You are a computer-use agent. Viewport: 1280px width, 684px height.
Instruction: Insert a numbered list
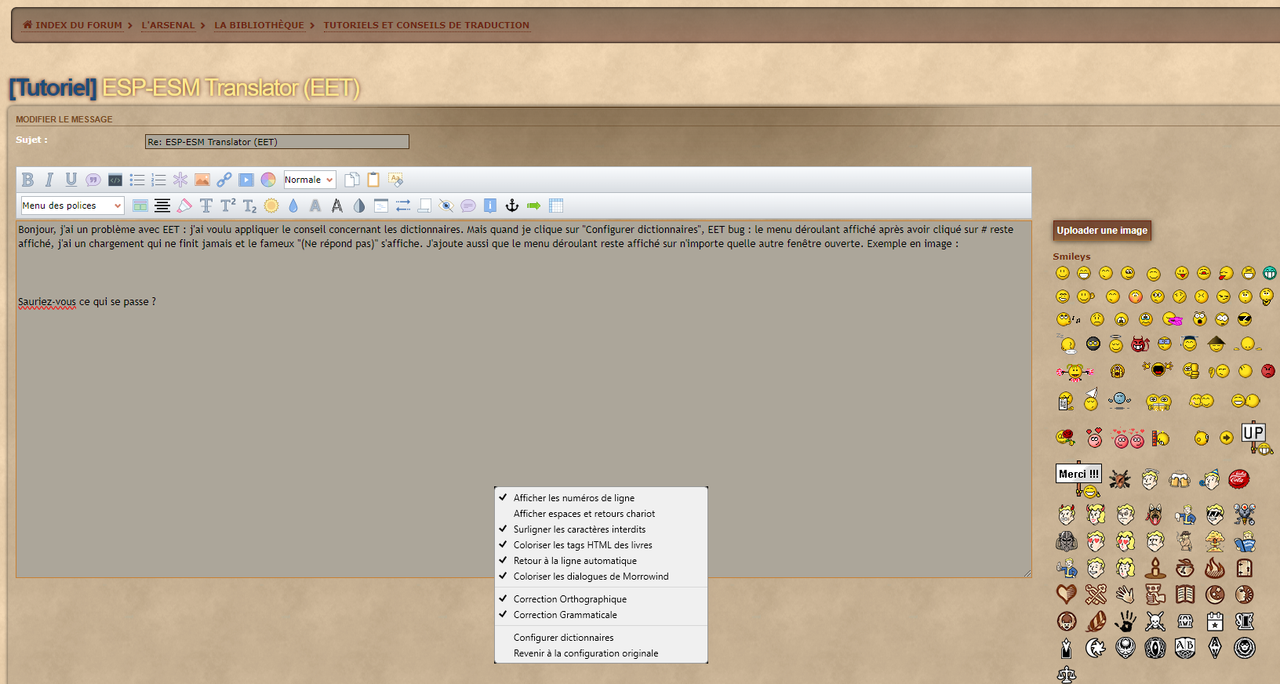pos(159,180)
